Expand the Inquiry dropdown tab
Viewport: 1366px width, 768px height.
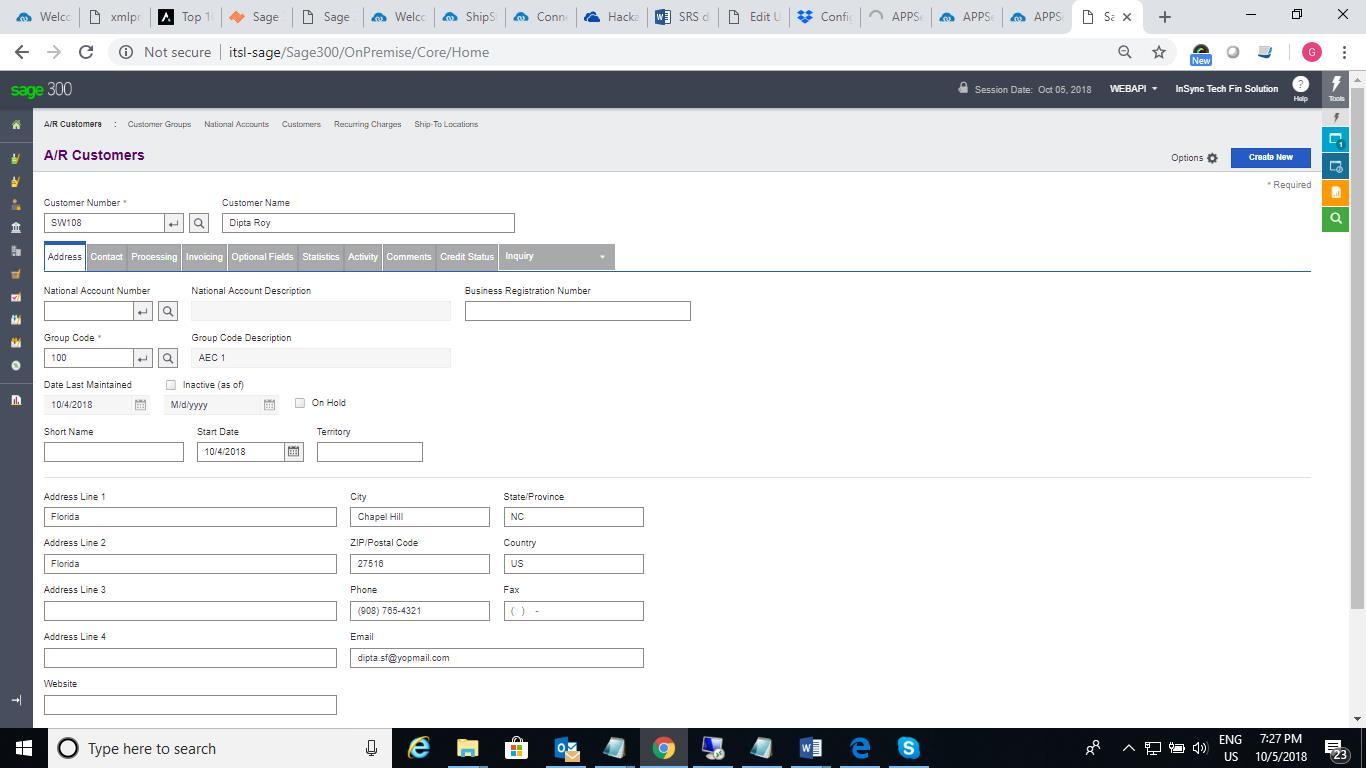point(556,257)
